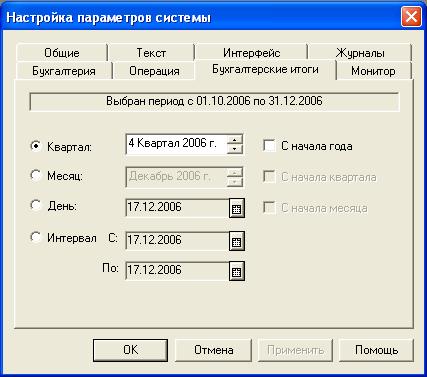Switch to the Общие tab
The width and height of the screenshot is (427, 377).
tap(62, 53)
